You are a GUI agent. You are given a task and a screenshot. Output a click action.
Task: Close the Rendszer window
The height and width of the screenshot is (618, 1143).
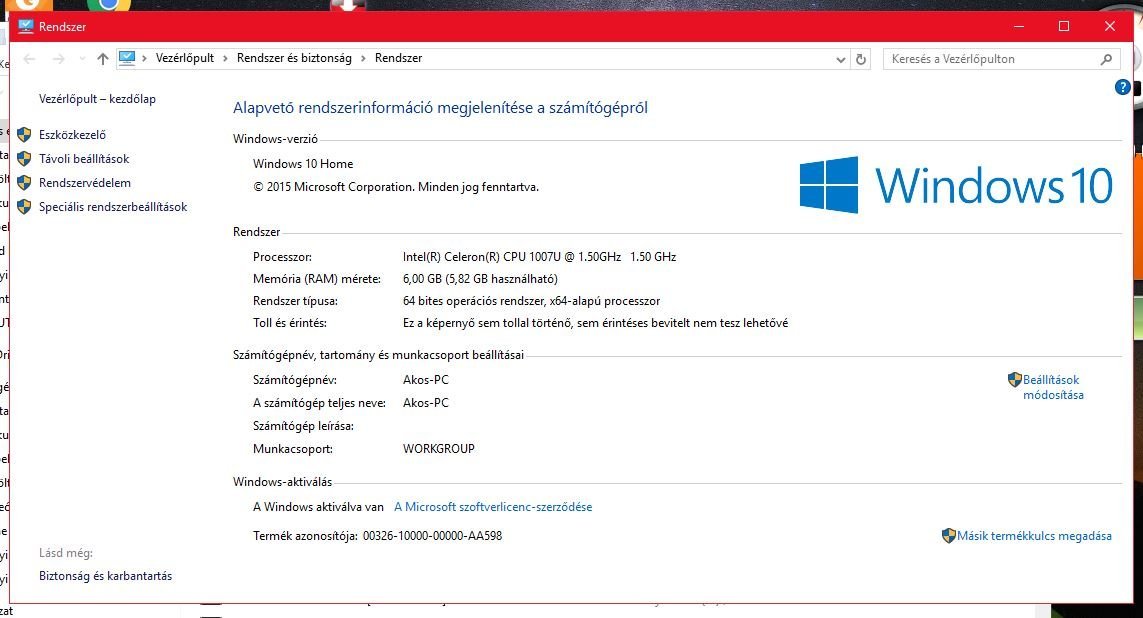pyautogui.click(x=1109, y=26)
